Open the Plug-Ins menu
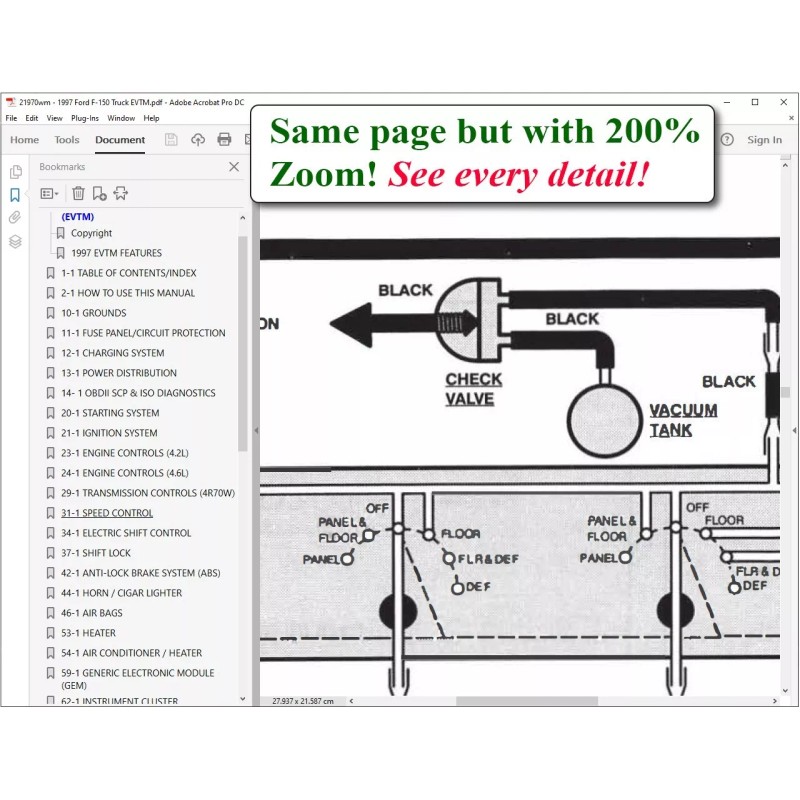Viewport: 800px width, 800px height. 85,118
